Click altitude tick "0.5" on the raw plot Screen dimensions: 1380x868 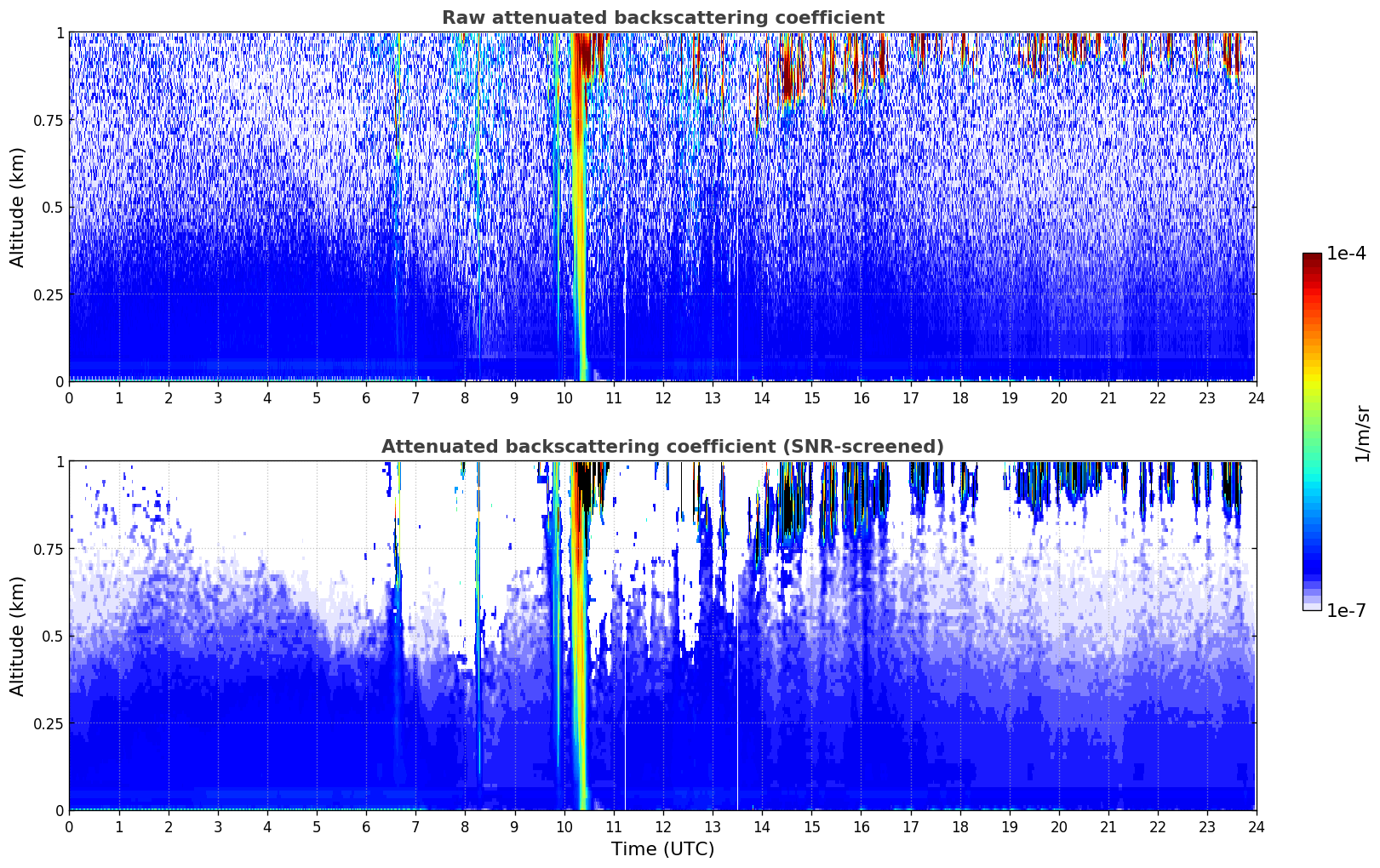[x=52, y=207]
